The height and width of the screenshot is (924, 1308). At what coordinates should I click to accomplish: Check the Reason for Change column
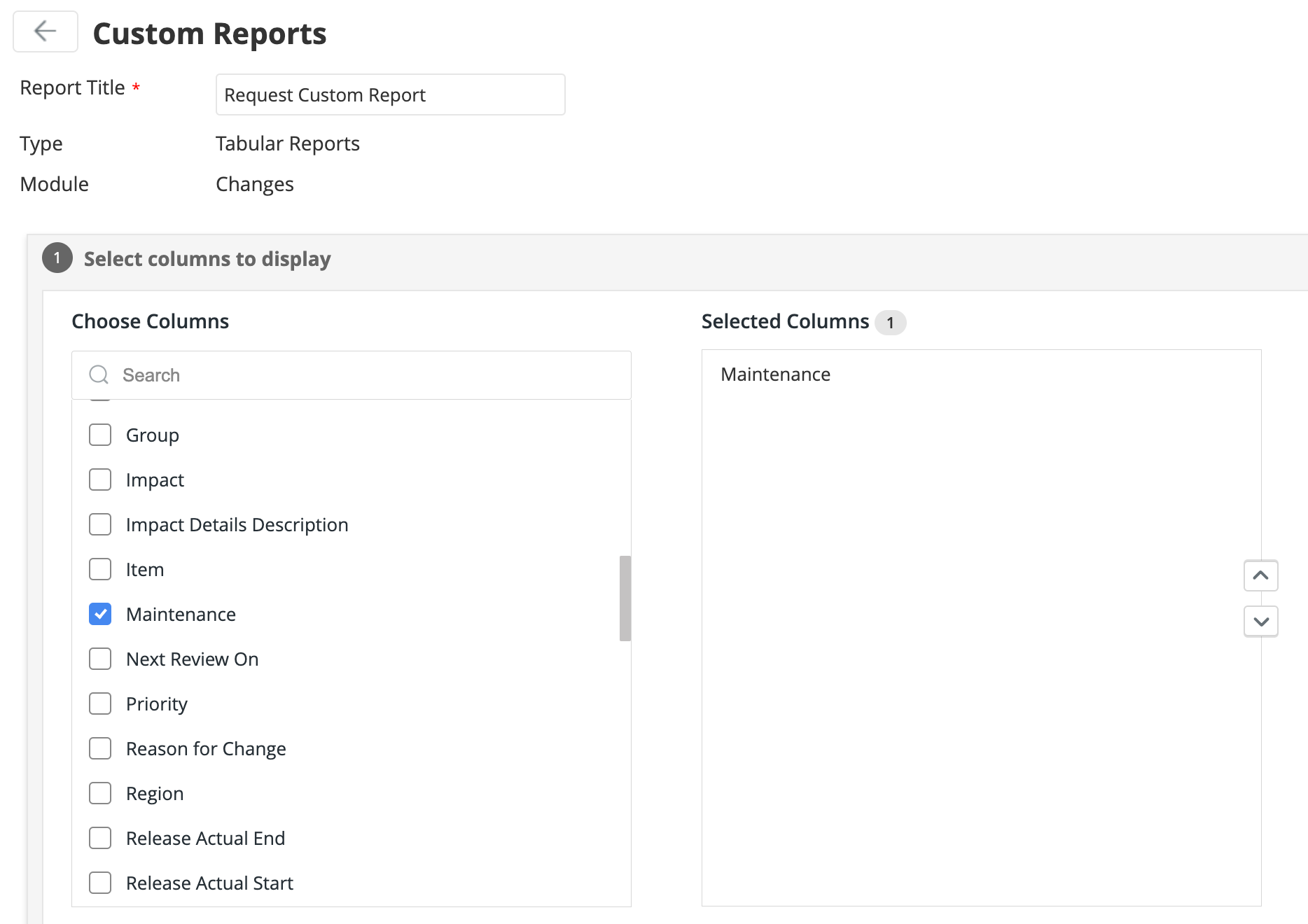100,748
